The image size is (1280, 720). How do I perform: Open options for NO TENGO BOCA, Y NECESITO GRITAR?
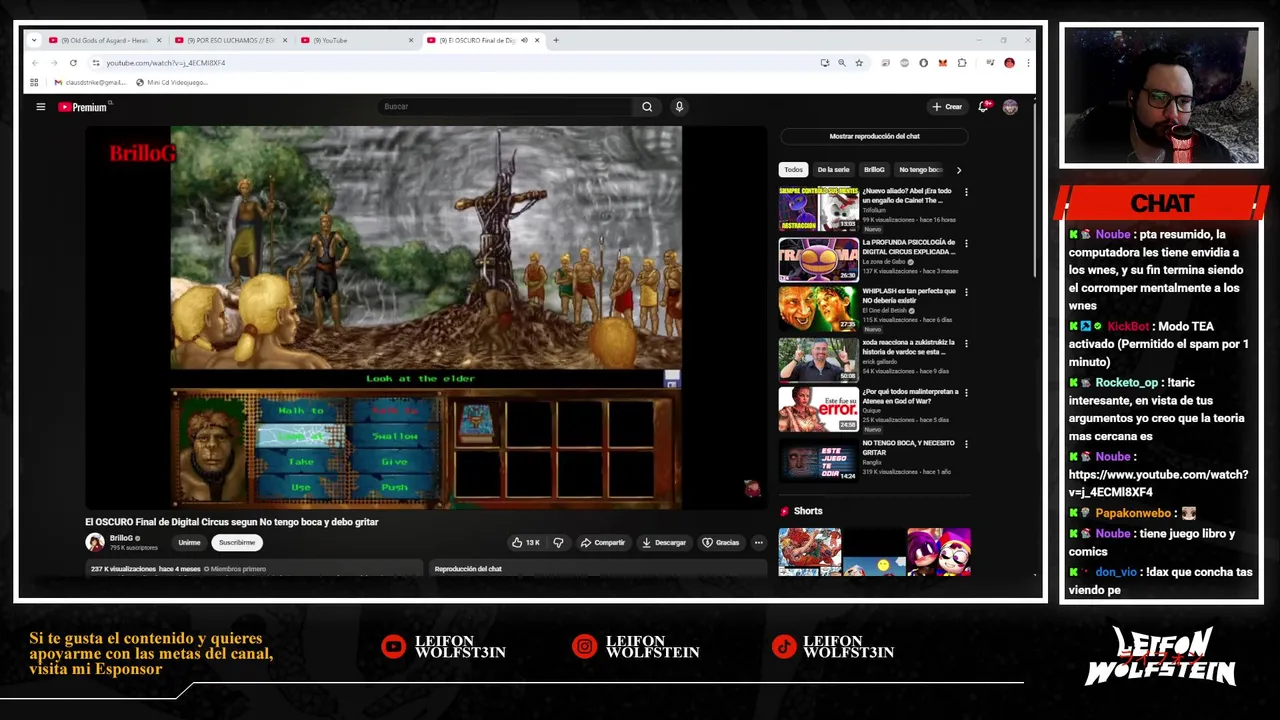click(x=966, y=444)
